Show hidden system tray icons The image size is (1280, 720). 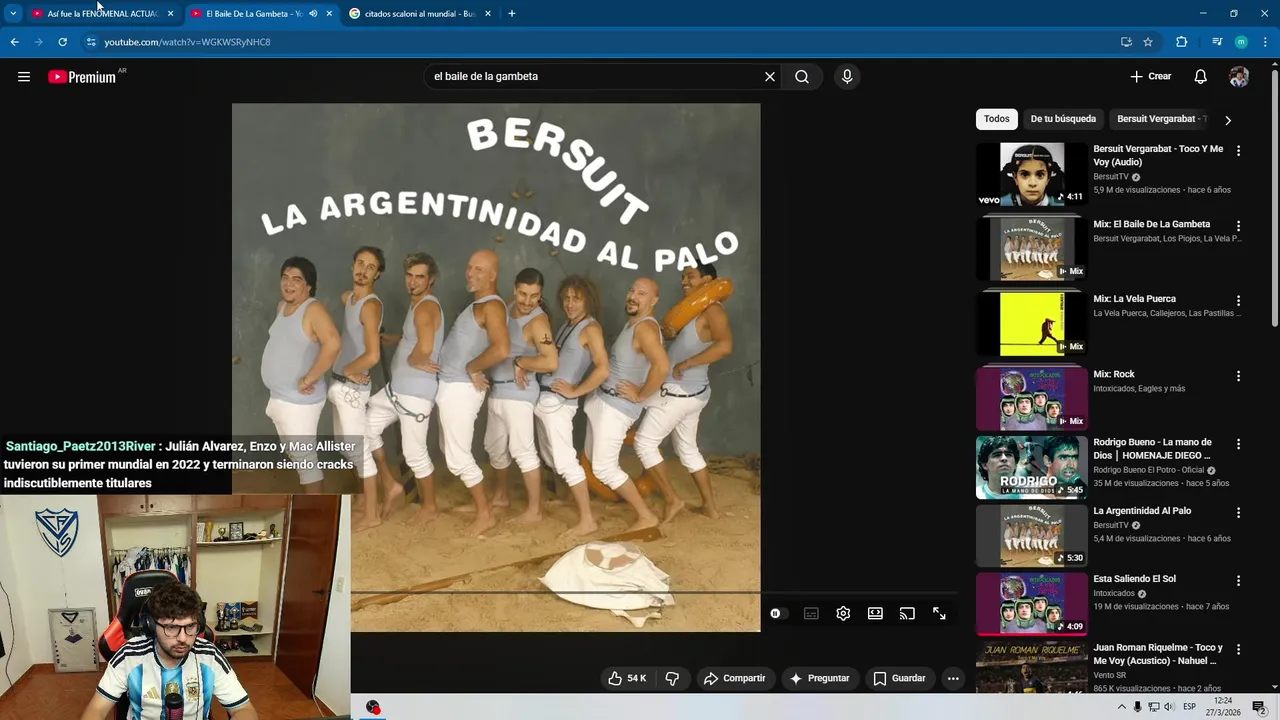[1121, 707]
